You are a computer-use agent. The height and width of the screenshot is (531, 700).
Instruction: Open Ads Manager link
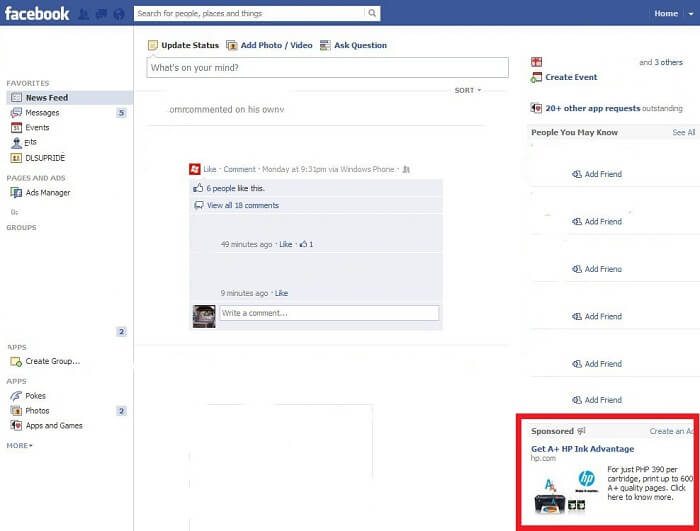[48, 192]
